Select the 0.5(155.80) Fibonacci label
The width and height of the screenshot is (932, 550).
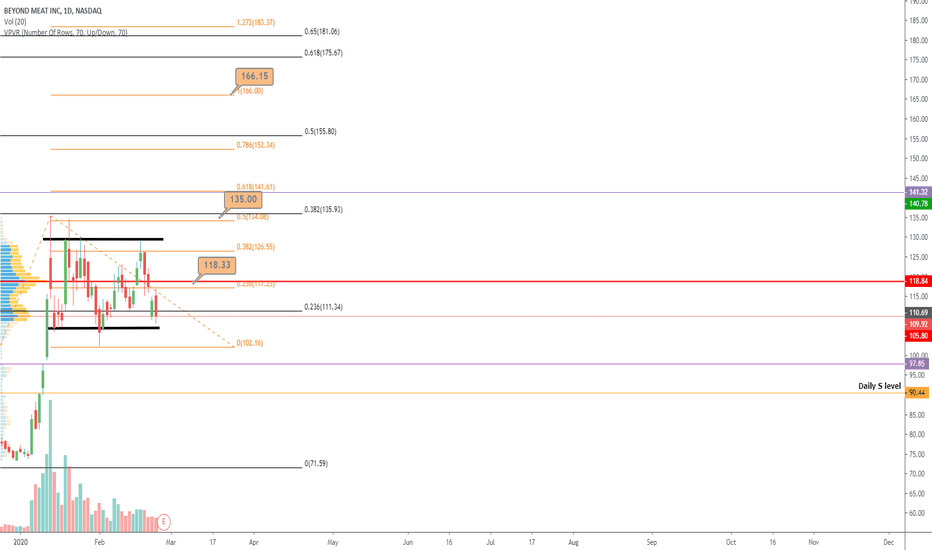tap(320, 131)
